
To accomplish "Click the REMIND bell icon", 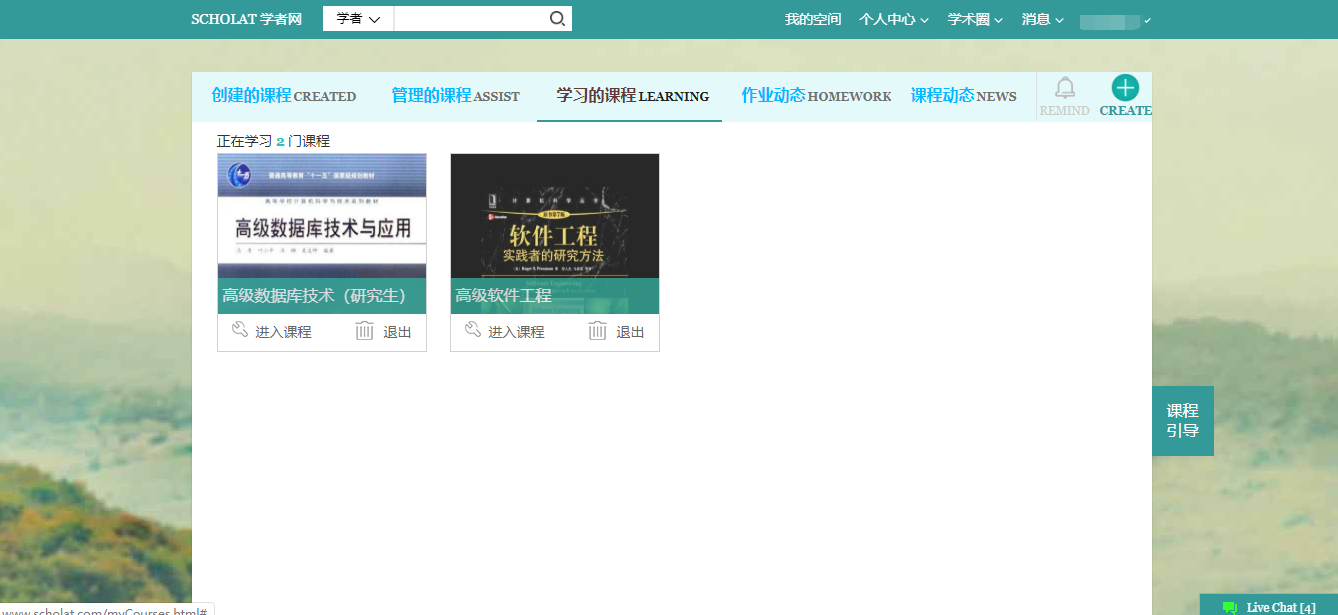I will point(1065,88).
